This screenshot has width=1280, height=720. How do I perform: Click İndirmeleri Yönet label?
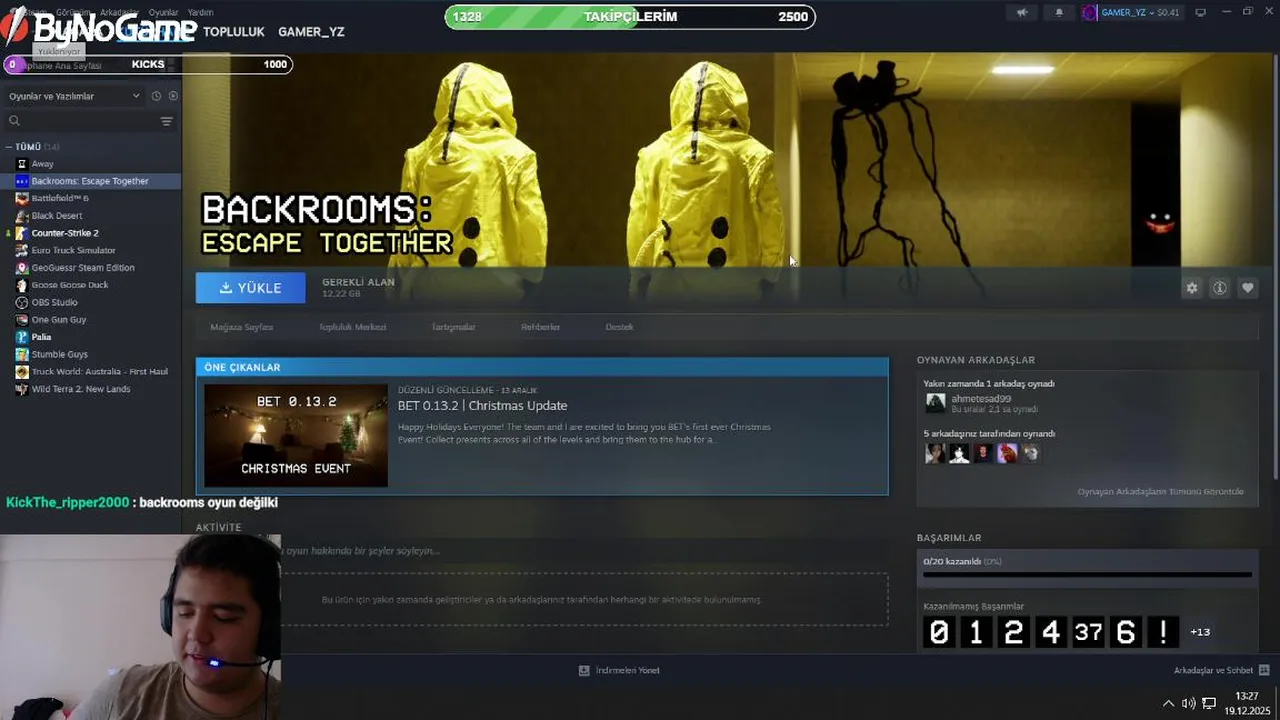click(x=627, y=670)
